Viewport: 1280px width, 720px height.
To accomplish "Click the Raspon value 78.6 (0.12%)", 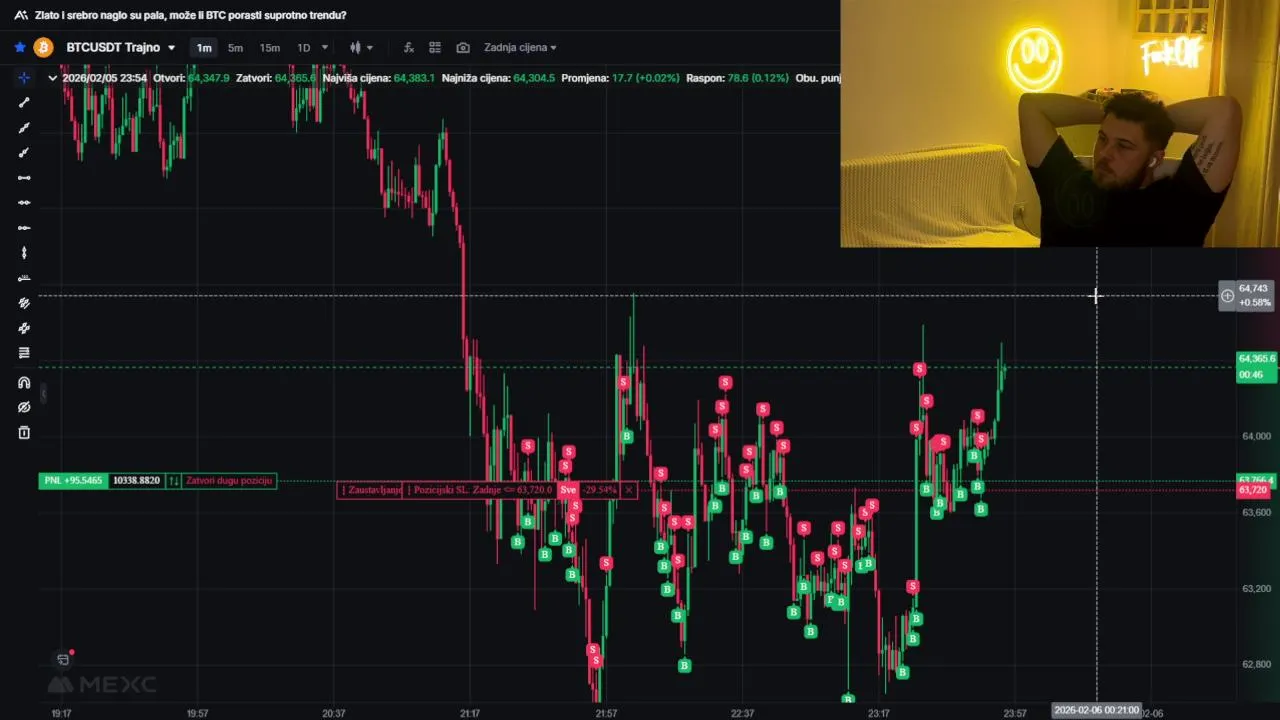I will click(758, 78).
